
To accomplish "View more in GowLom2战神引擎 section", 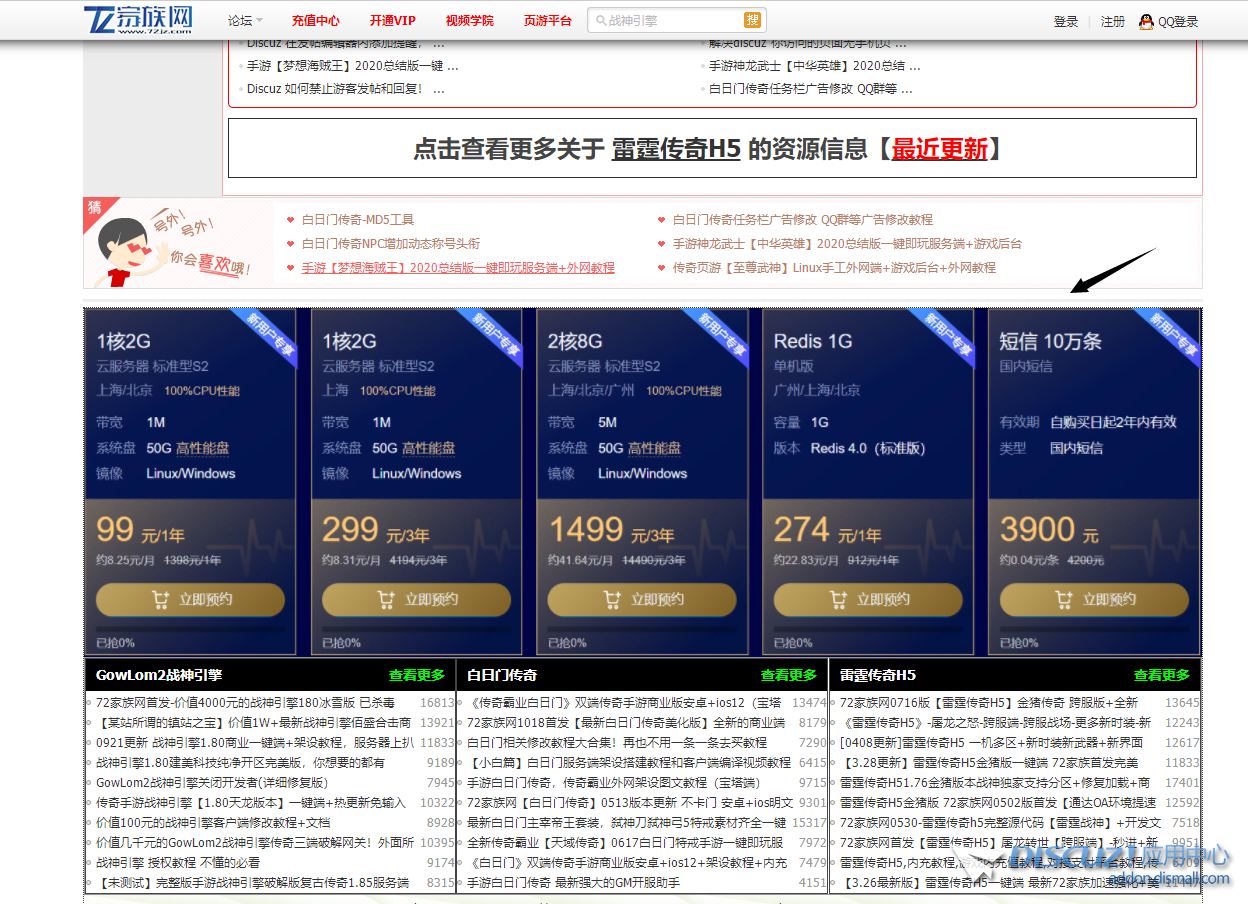I will click(416, 675).
